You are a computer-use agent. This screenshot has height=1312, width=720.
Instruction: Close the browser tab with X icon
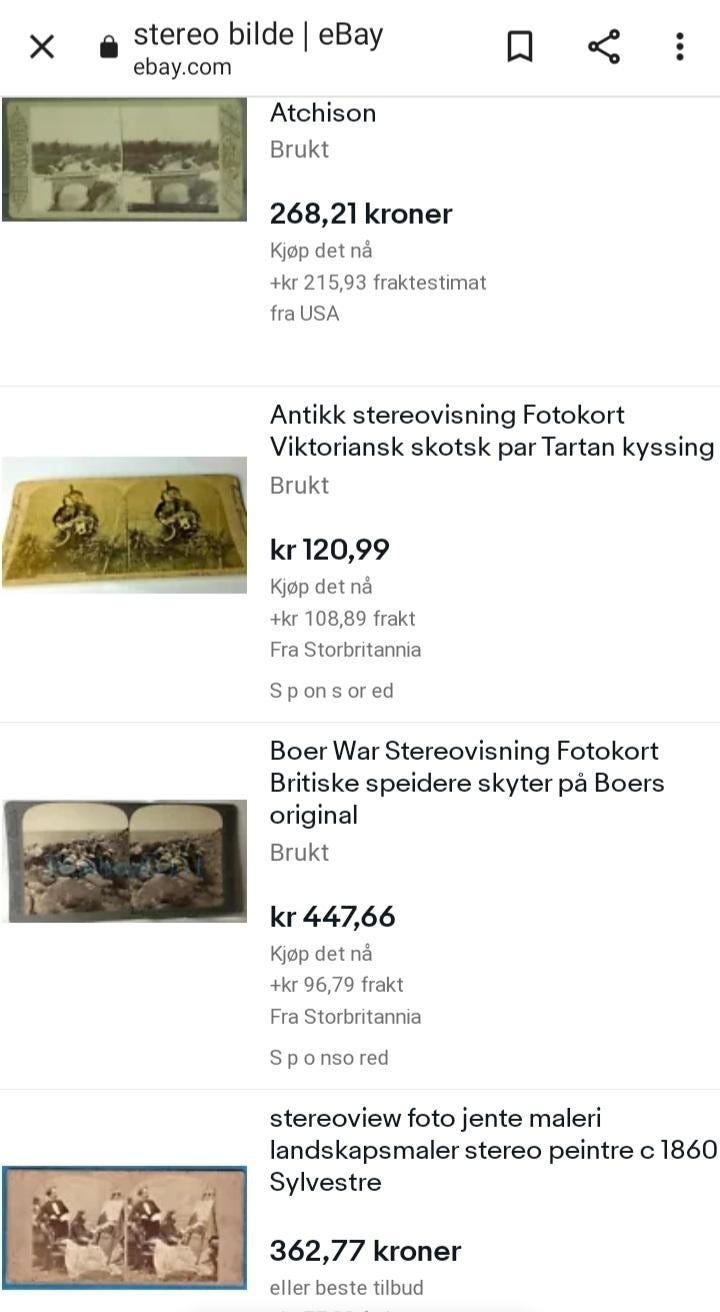click(42, 47)
